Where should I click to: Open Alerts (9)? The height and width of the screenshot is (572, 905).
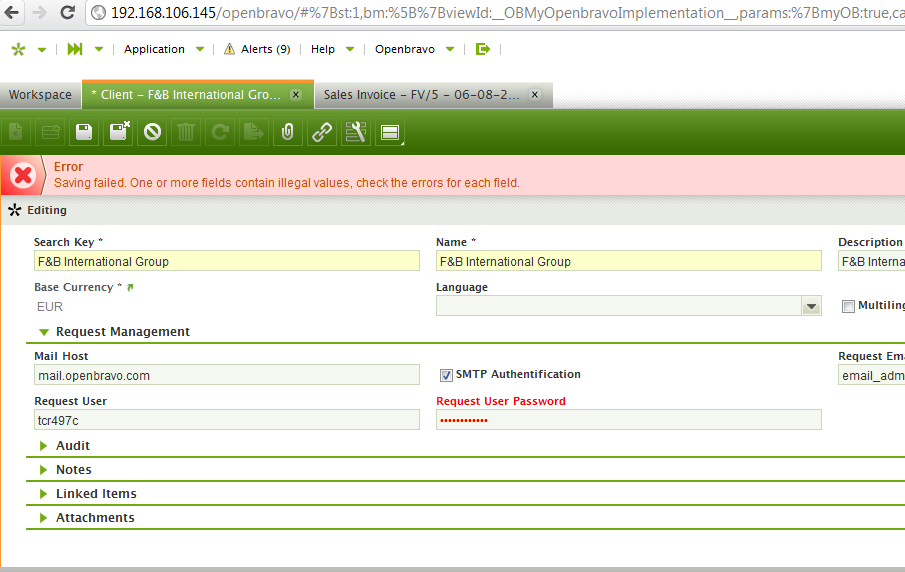[265, 49]
